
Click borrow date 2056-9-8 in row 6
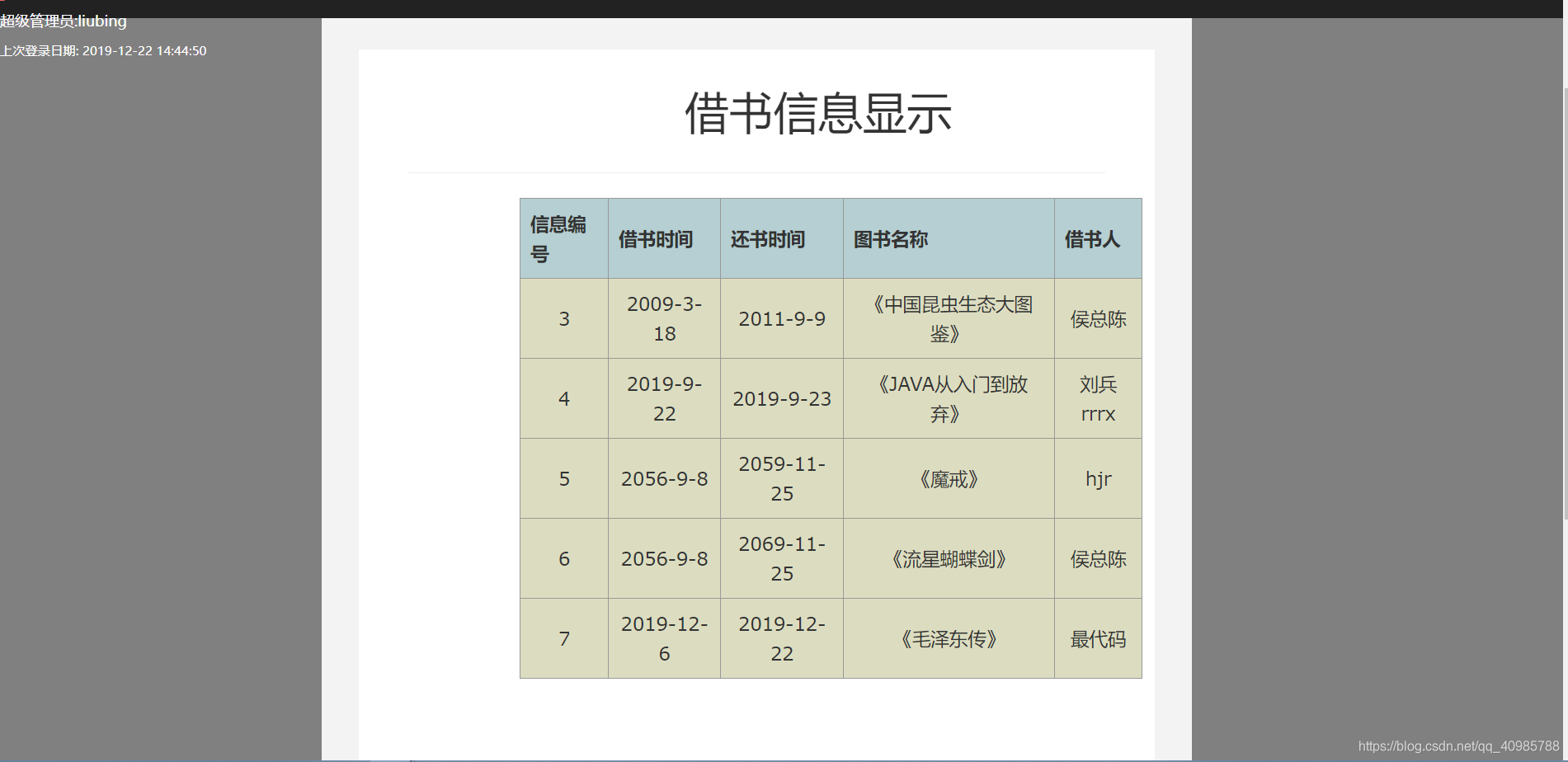pyautogui.click(x=664, y=558)
